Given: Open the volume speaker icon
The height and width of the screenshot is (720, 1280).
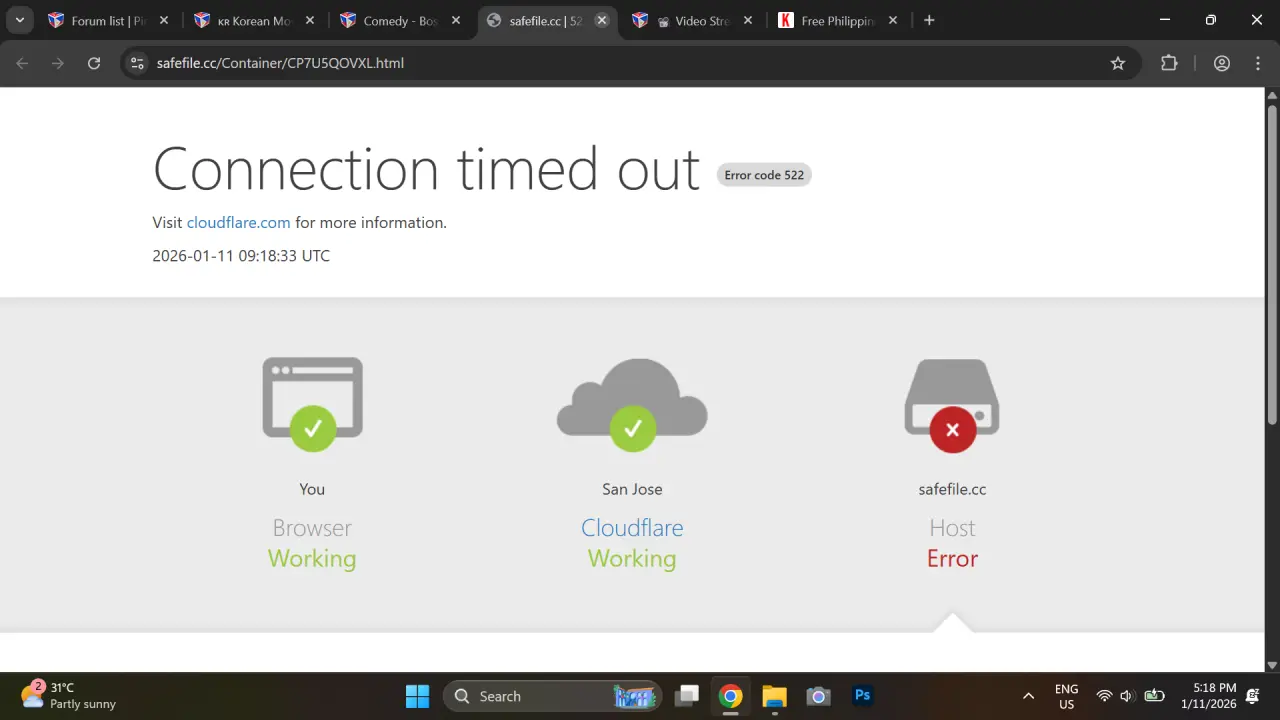Looking at the screenshot, I should [x=1127, y=696].
